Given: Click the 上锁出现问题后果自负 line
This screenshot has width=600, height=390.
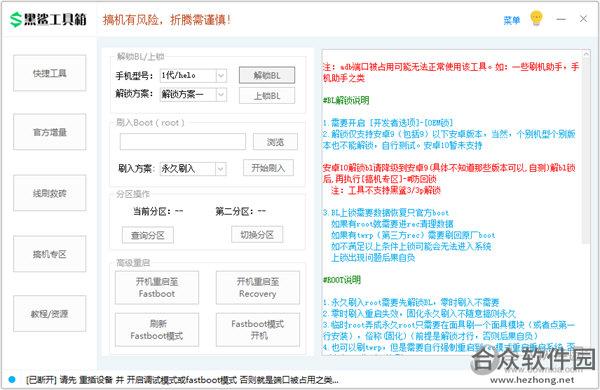Looking at the screenshot, I should click(373, 258).
